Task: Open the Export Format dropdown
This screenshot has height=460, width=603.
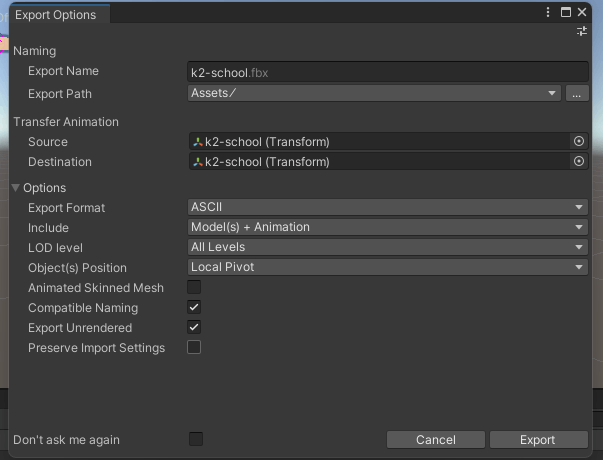Action: [x=388, y=207]
